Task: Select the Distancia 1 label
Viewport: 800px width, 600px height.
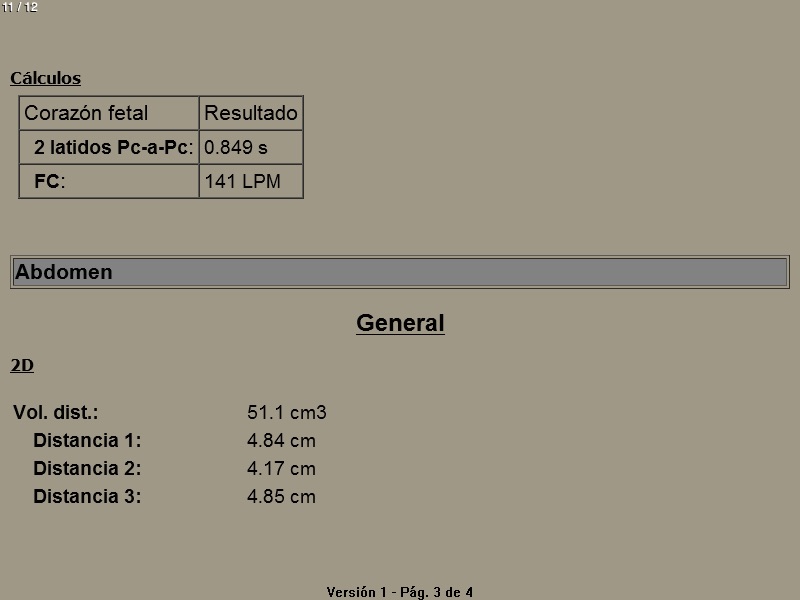Action: tap(87, 441)
